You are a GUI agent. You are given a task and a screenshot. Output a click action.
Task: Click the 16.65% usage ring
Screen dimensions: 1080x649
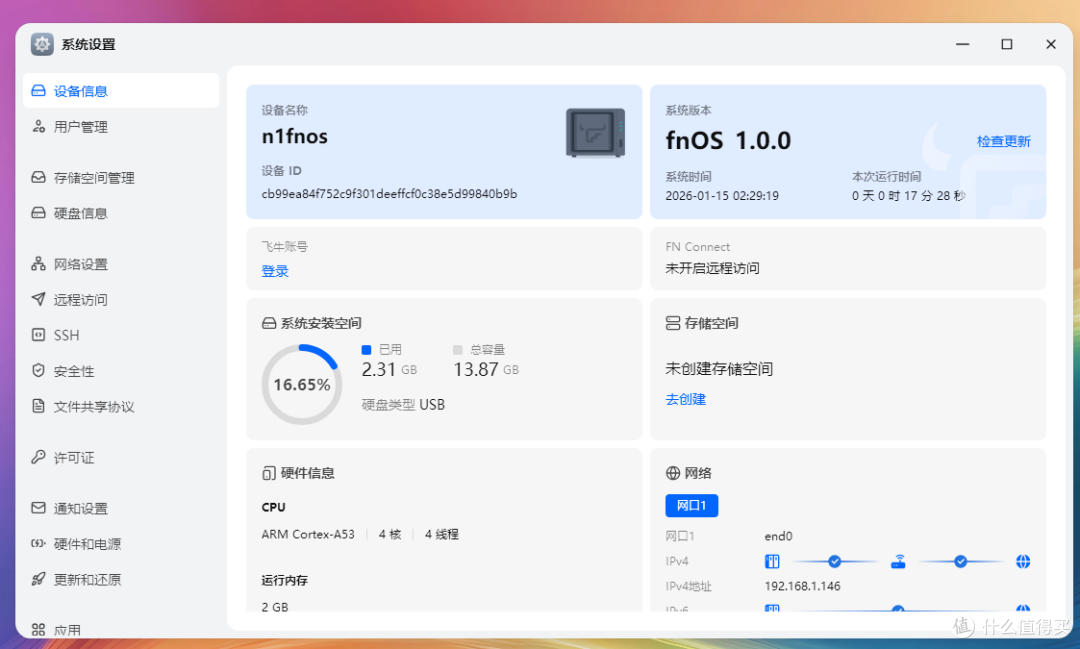(x=302, y=384)
